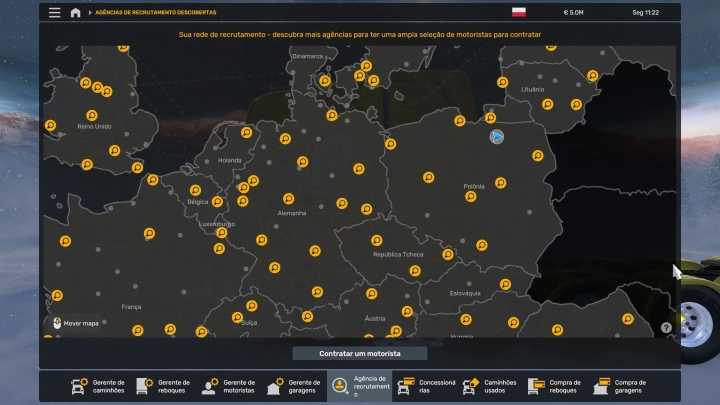
Task: Select Agência de recrutamento tab
Action: tap(359, 386)
